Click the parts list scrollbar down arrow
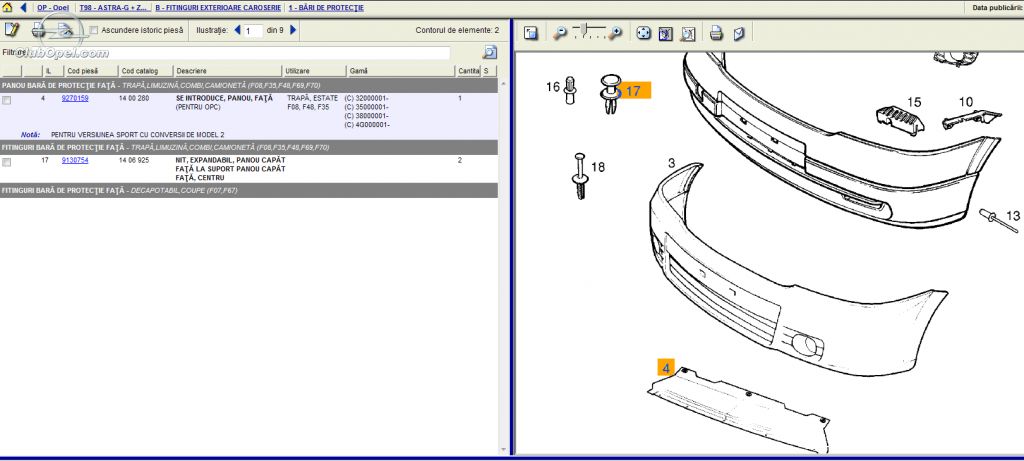Screen dimensions: 1024x461 pos(503,449)
